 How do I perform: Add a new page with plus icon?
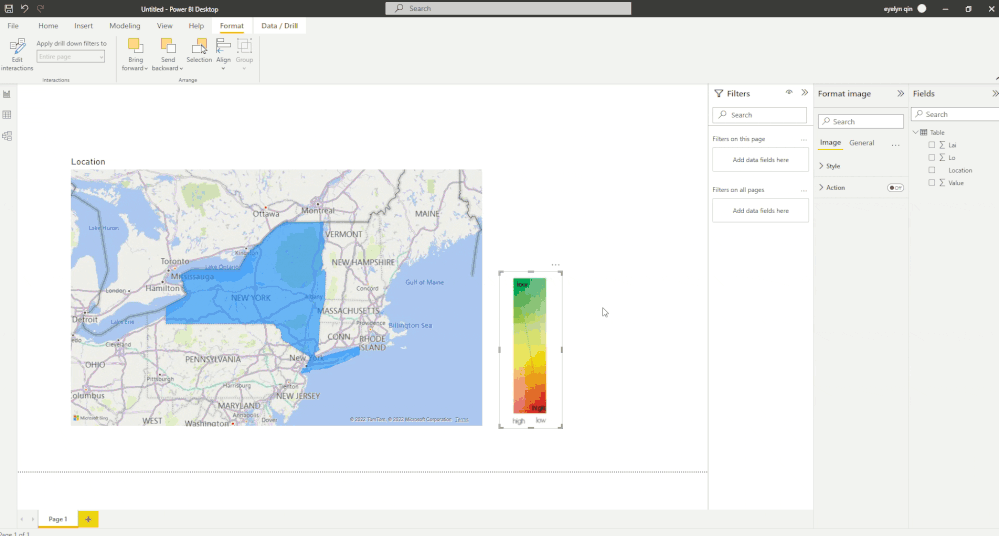coord(88,519)
